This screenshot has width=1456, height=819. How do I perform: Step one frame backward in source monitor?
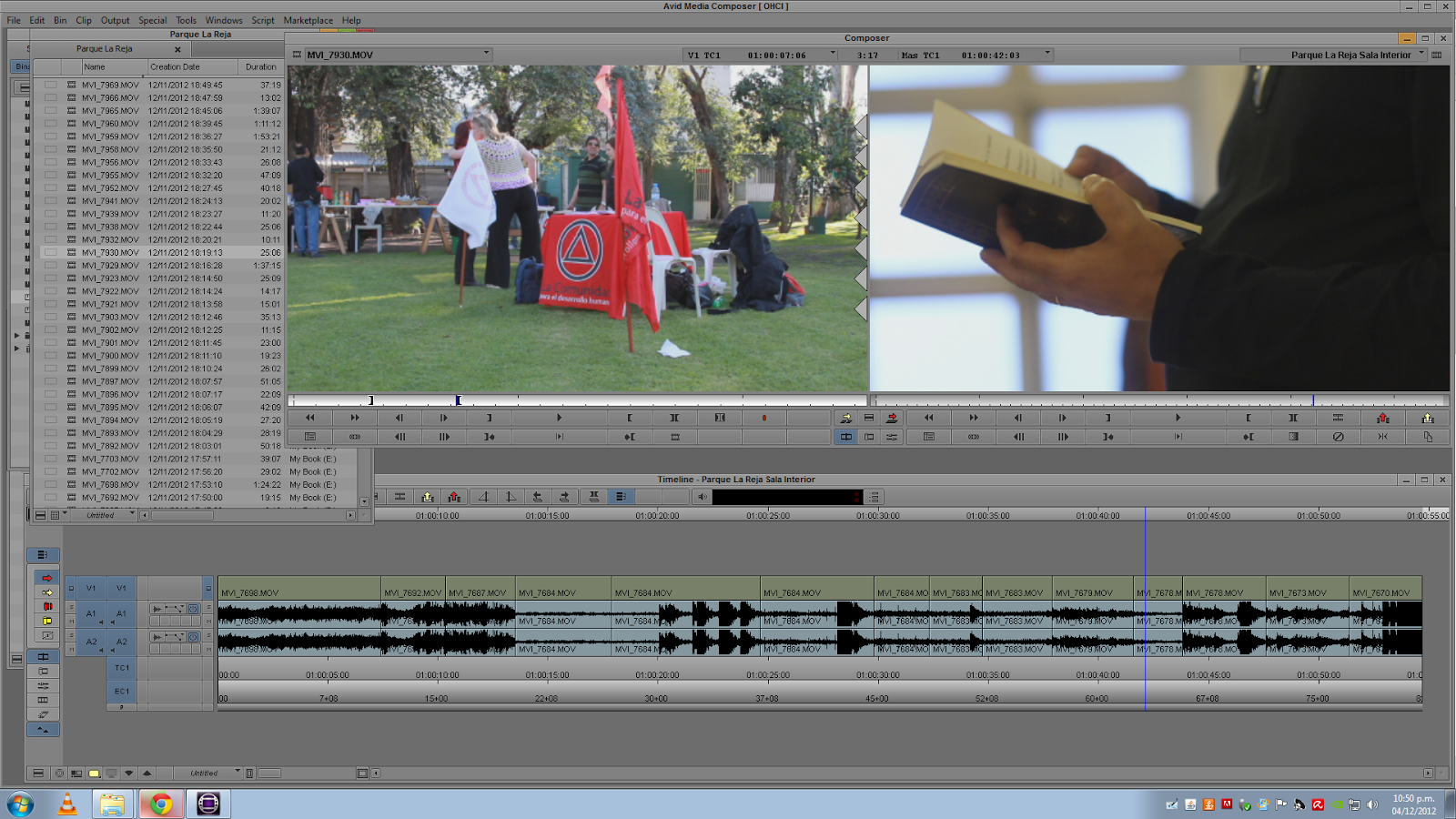point(399,418)
